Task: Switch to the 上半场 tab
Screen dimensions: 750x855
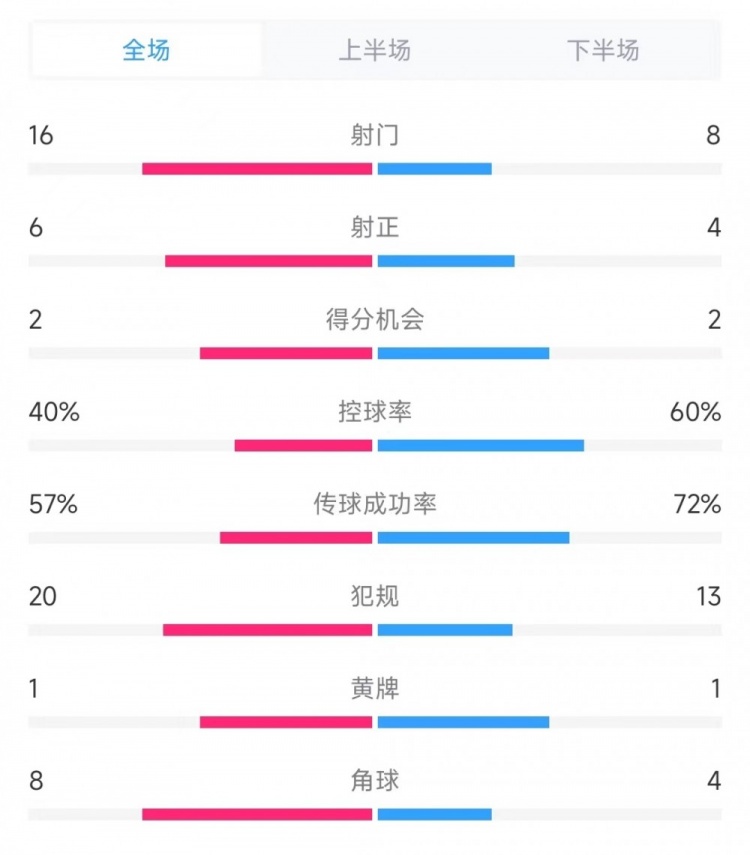Action: [375, 50]
